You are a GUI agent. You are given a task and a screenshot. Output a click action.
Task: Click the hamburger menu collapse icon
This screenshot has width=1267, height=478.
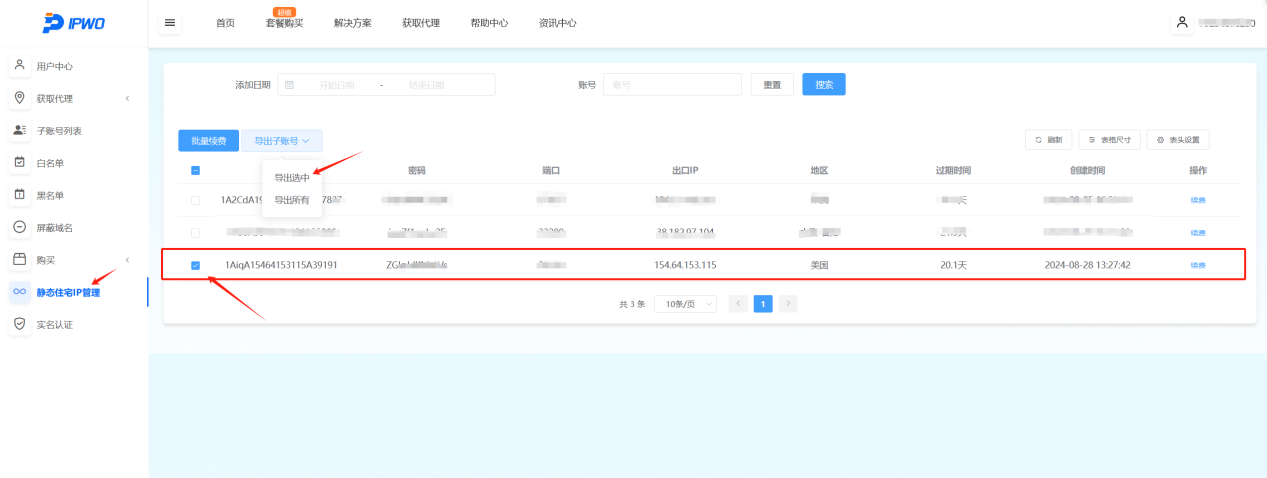(170, 23)
